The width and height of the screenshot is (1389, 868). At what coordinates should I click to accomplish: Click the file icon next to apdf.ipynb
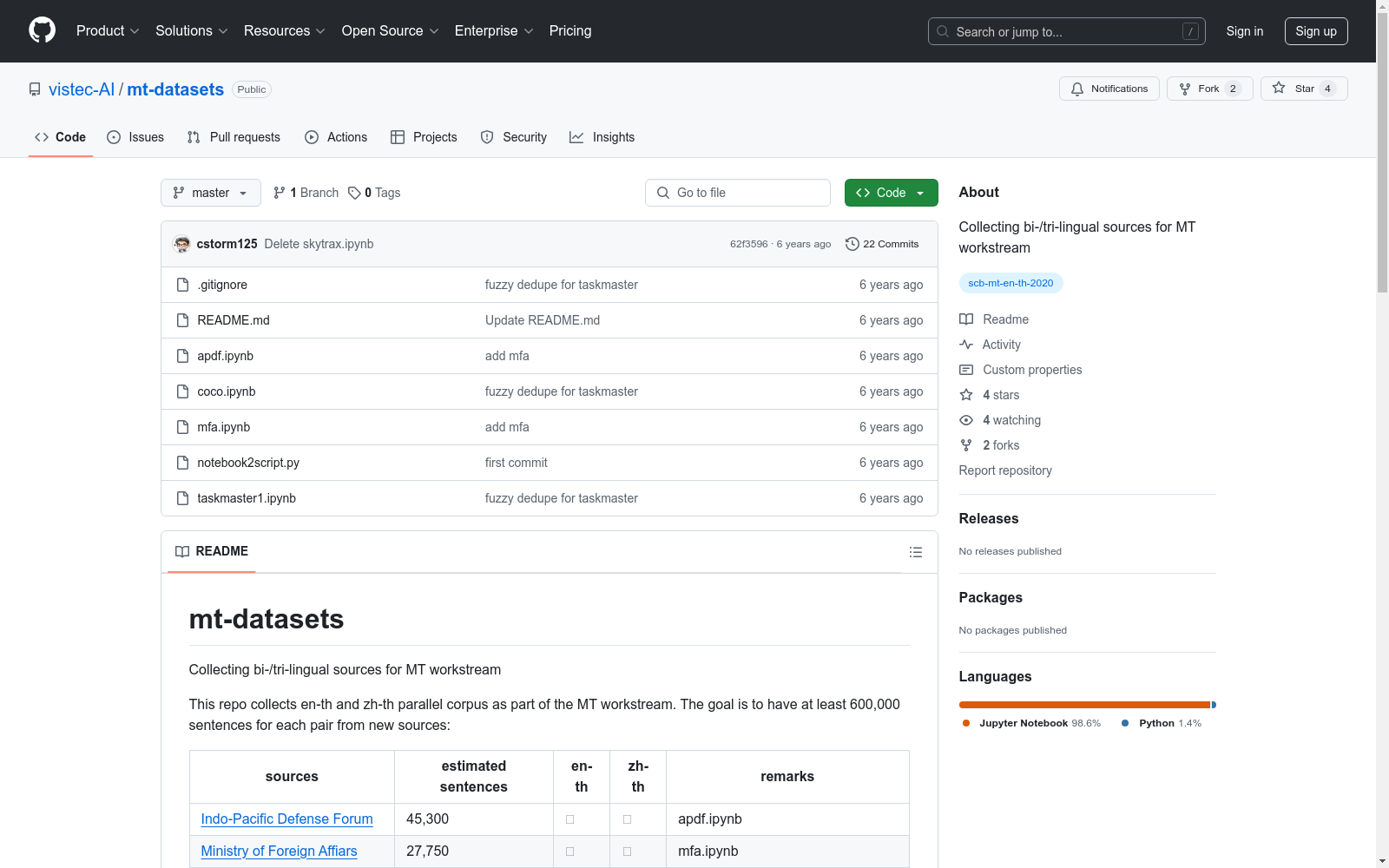[x=182, y=356]
